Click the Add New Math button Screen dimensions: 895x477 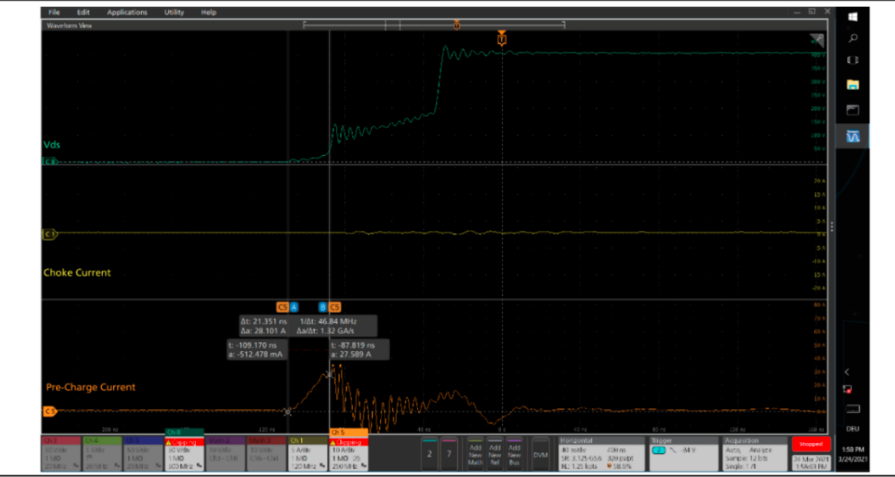pyautogui.click(x=476, y=454)
